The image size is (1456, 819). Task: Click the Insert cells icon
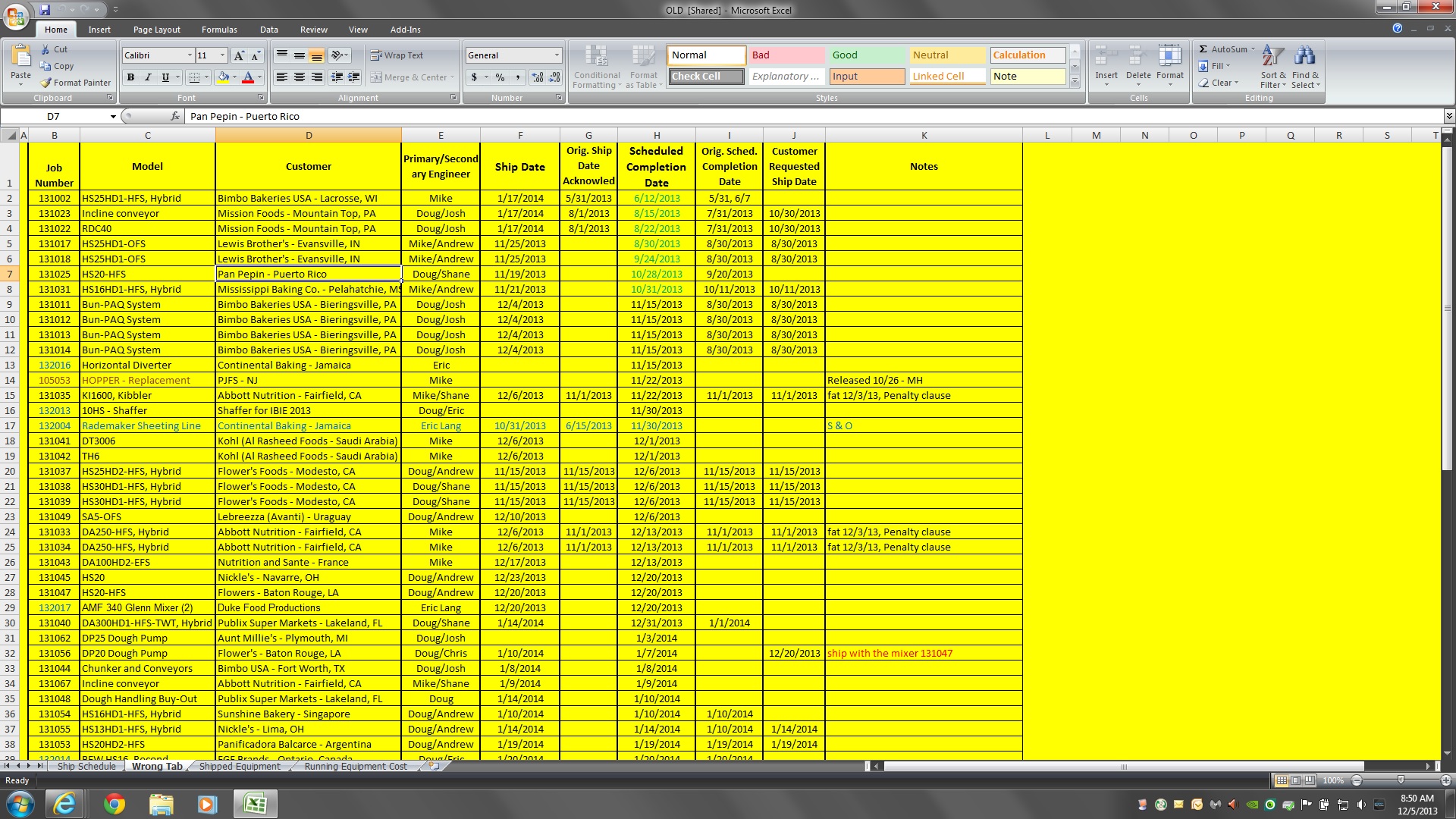[1106, 57]
